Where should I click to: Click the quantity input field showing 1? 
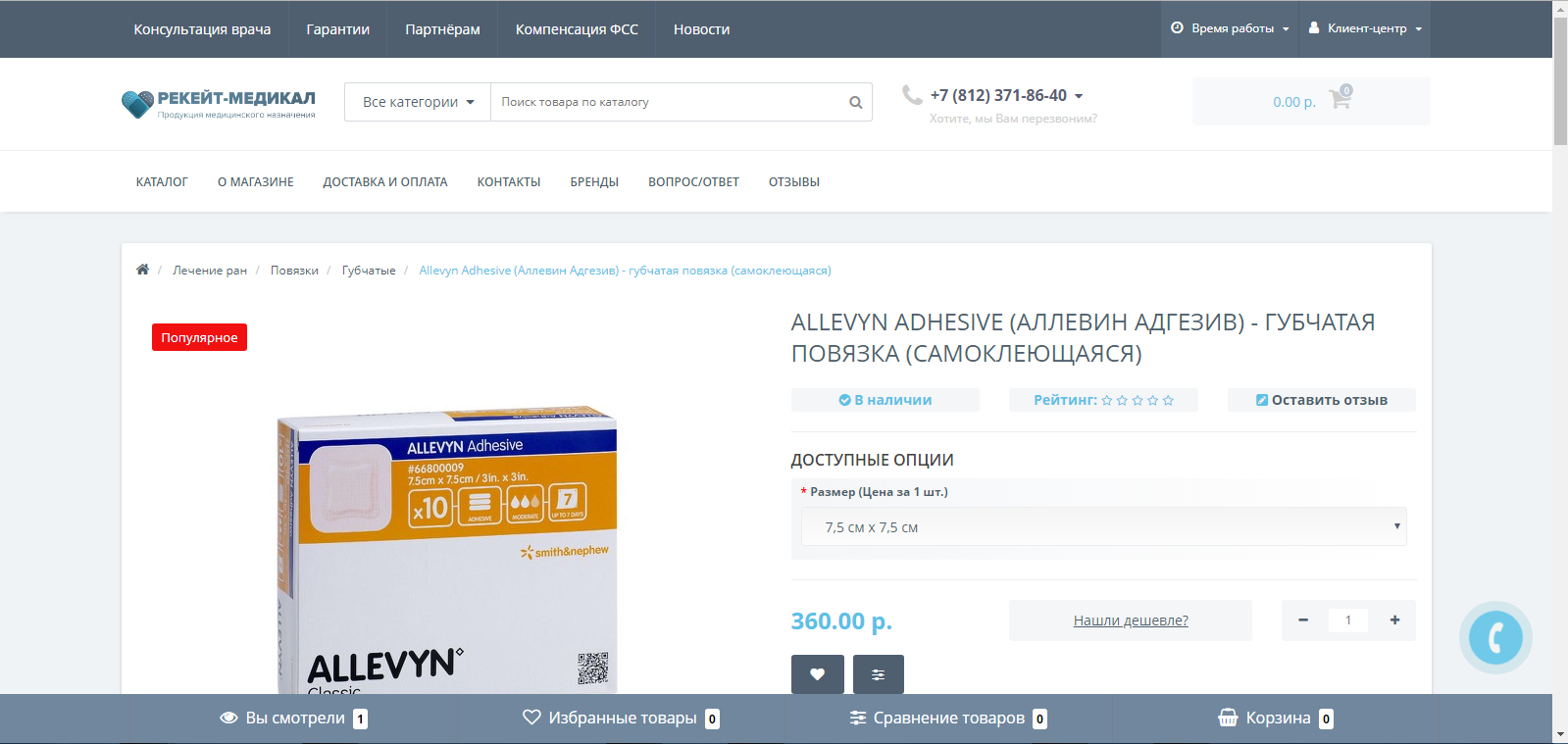(x=1348, y=620)
